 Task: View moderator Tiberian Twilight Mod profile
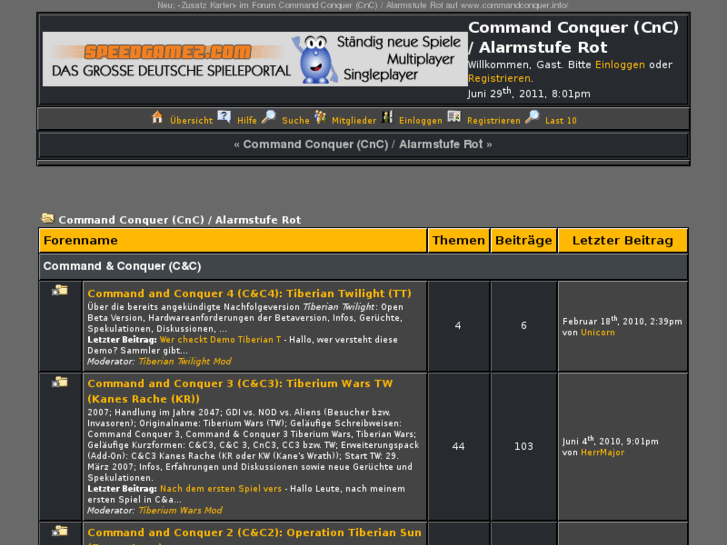(185, 361)
